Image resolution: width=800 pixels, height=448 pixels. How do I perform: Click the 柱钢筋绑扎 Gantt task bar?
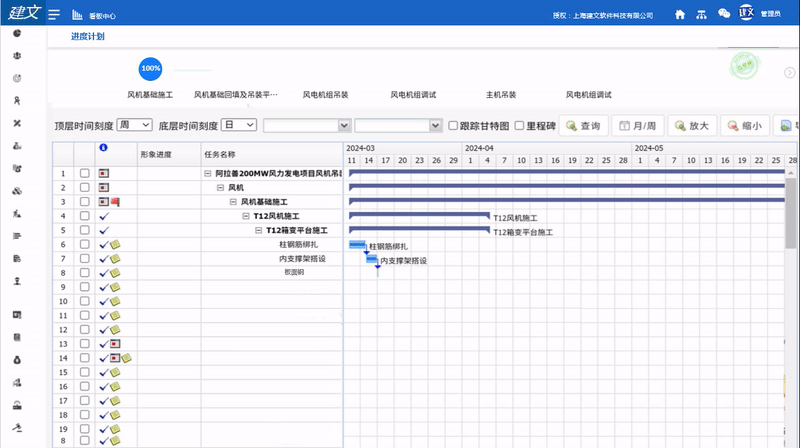pyautogui.click(x=357, y=245)
